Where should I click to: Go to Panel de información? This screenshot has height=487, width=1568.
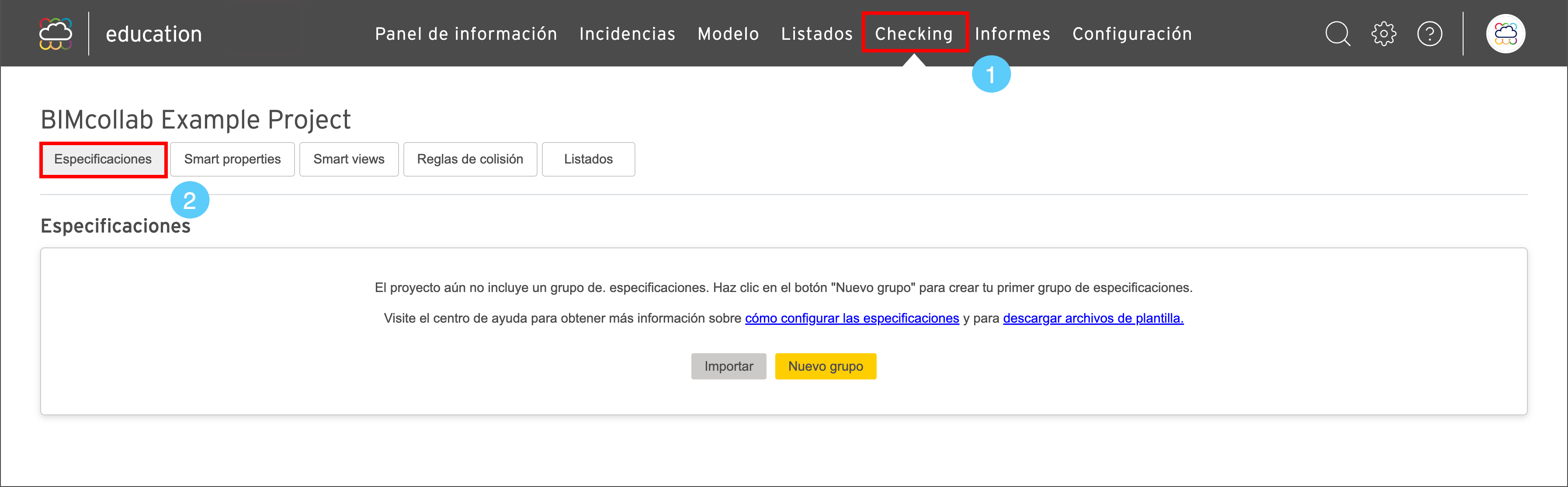(x=466, y=34)
